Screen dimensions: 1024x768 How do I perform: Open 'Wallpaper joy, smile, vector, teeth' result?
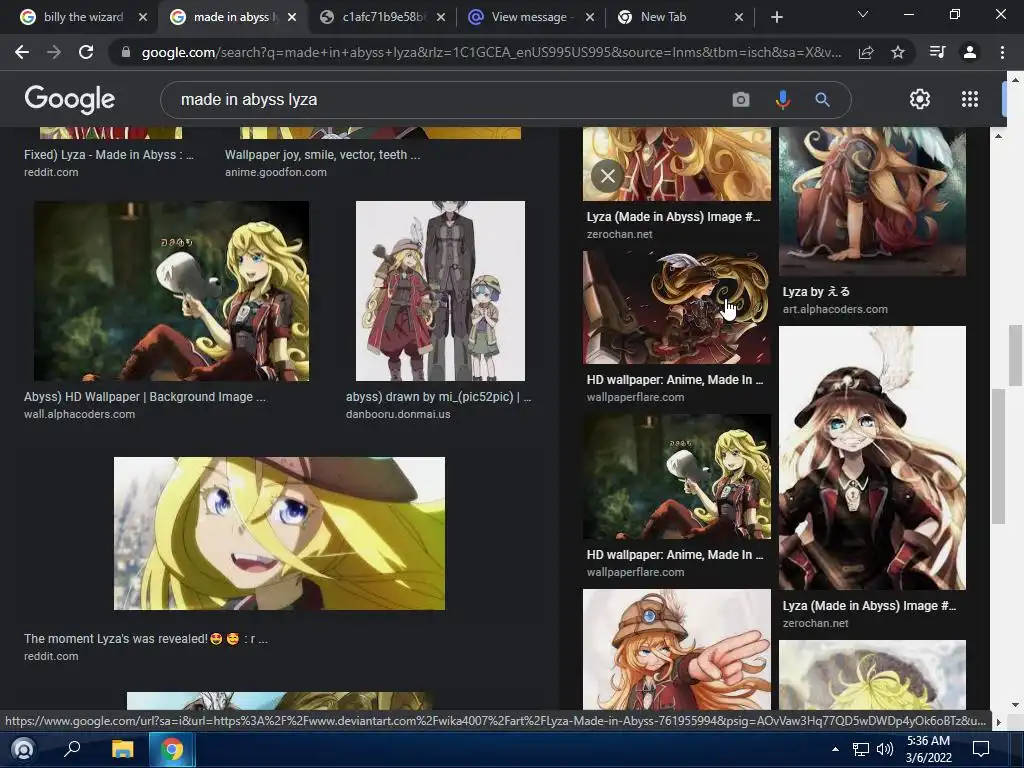(x=322, y=155)
